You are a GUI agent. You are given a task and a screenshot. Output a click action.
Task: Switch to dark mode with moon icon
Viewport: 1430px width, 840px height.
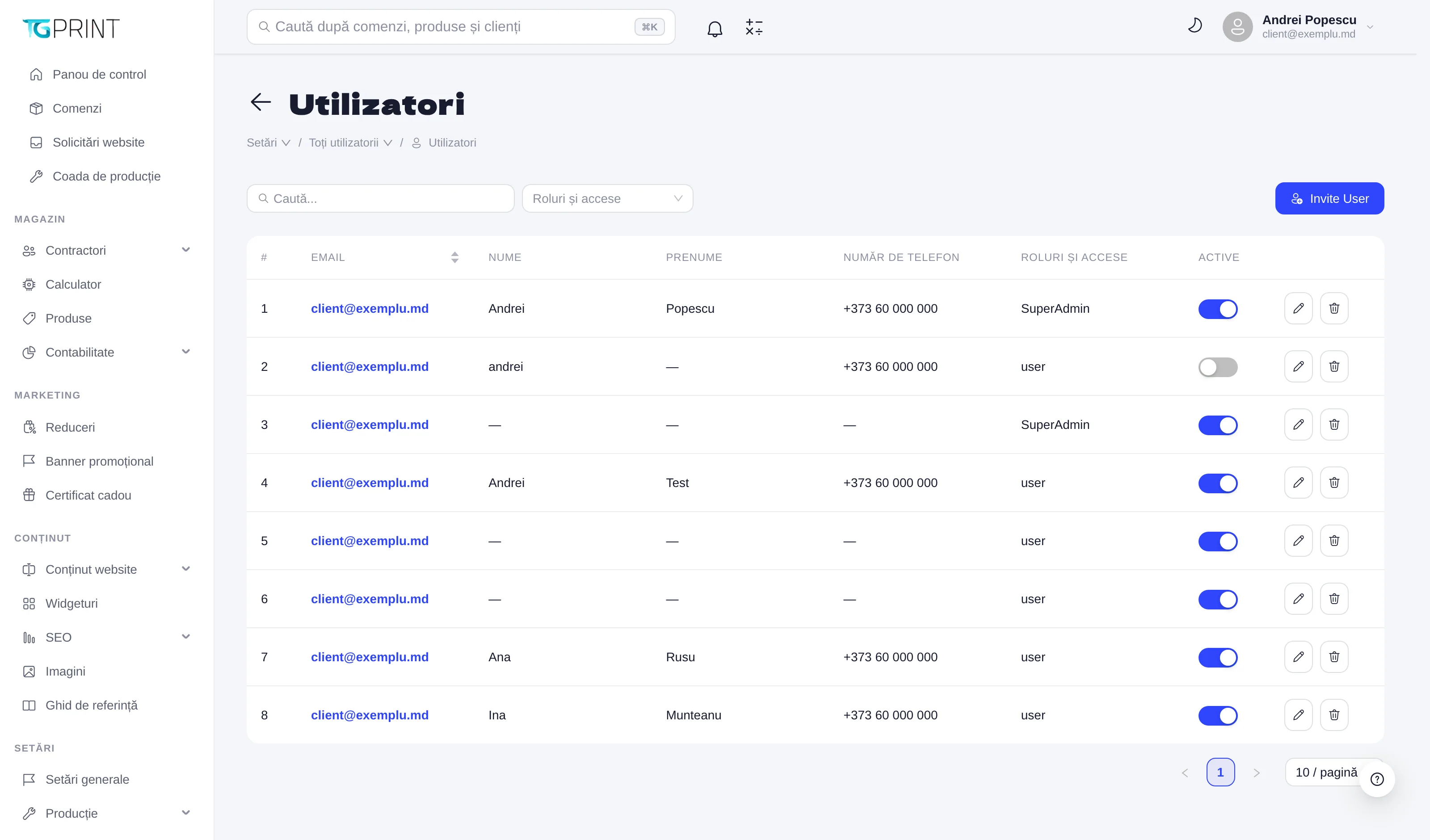pyautogui.click(x=1195, y=25)
